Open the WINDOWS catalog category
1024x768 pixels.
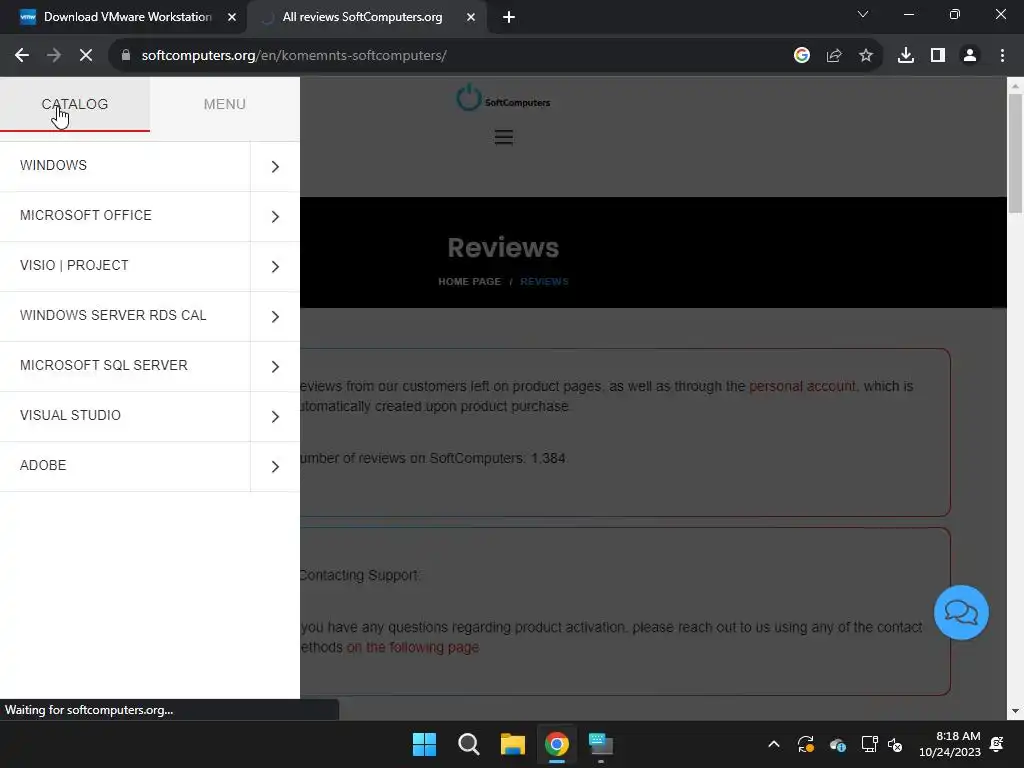coord(125,166)
